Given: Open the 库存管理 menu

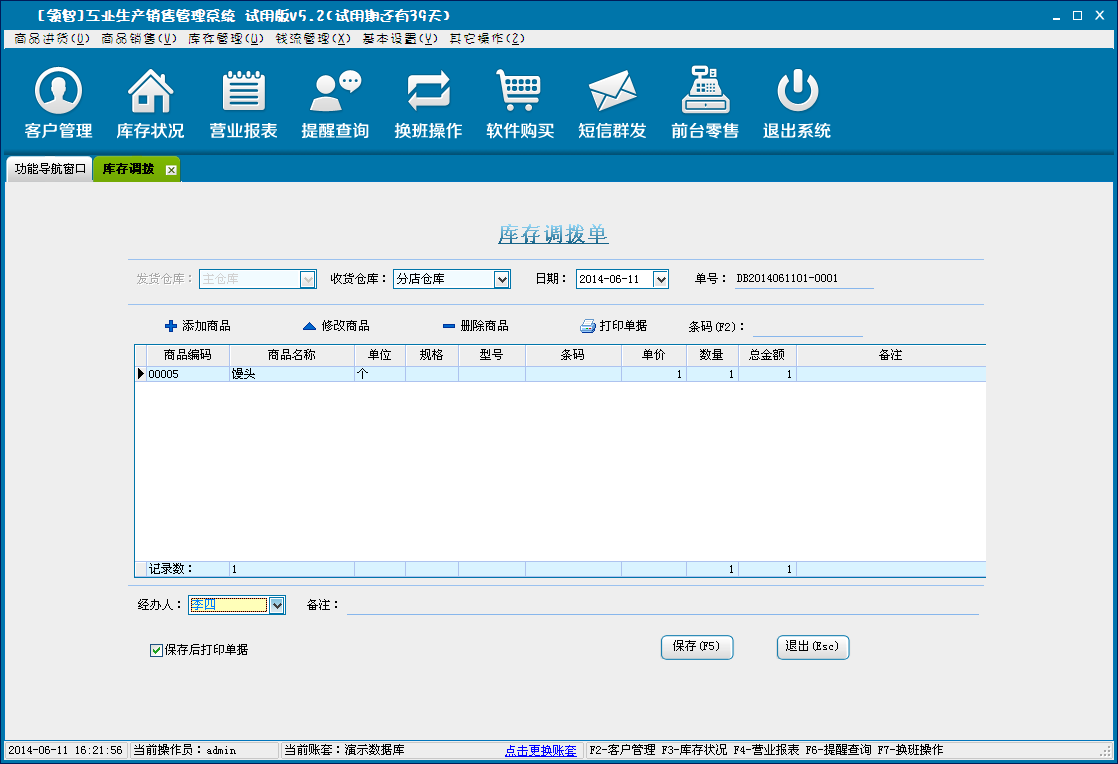Looking at the screenshot, I should (226, 38).
